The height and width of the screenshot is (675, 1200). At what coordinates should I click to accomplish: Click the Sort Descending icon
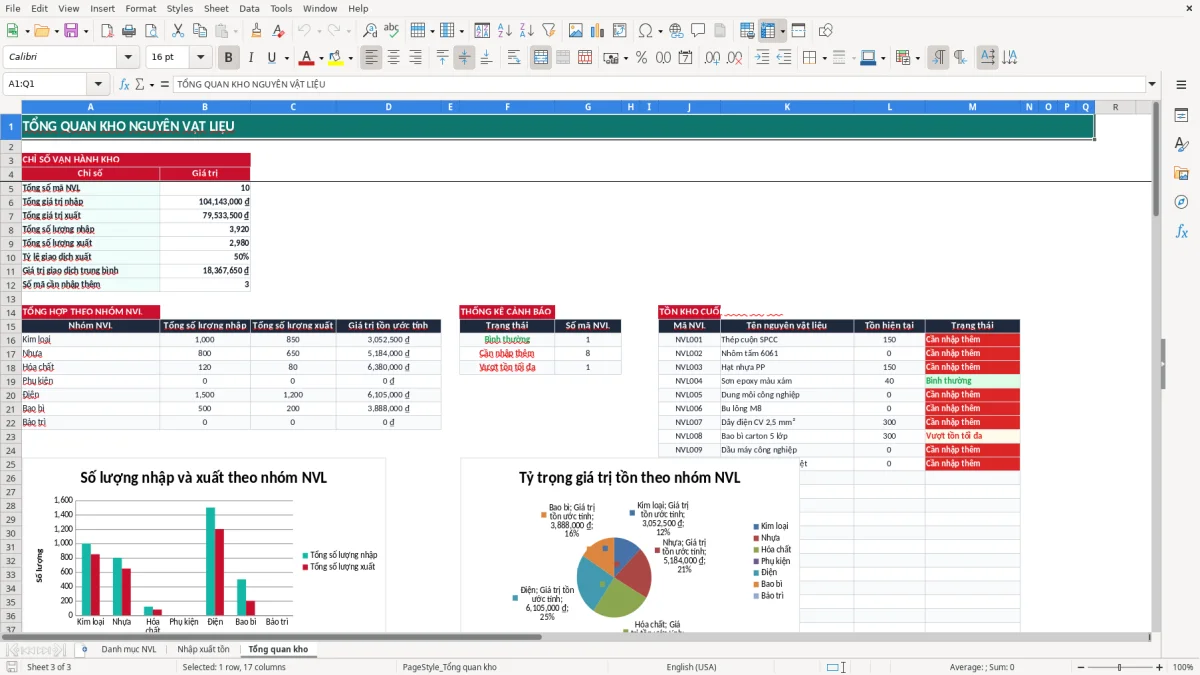tap(526, 31)
